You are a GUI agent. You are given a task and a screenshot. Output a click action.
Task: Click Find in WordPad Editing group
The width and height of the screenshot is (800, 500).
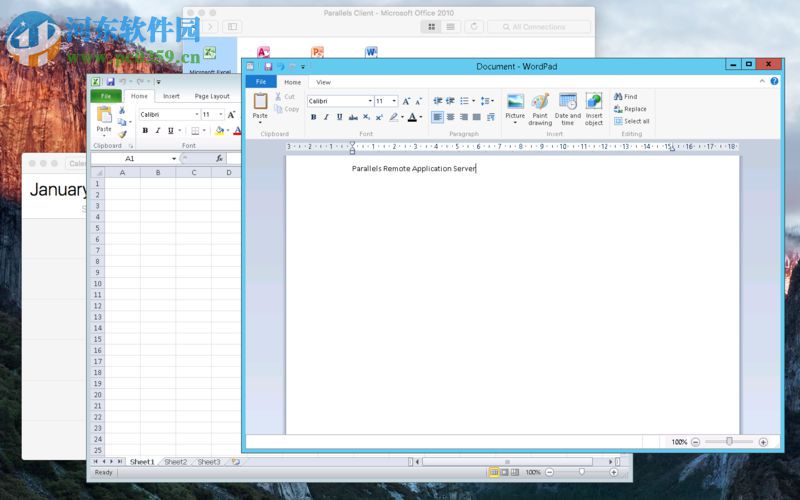[626, 96]
